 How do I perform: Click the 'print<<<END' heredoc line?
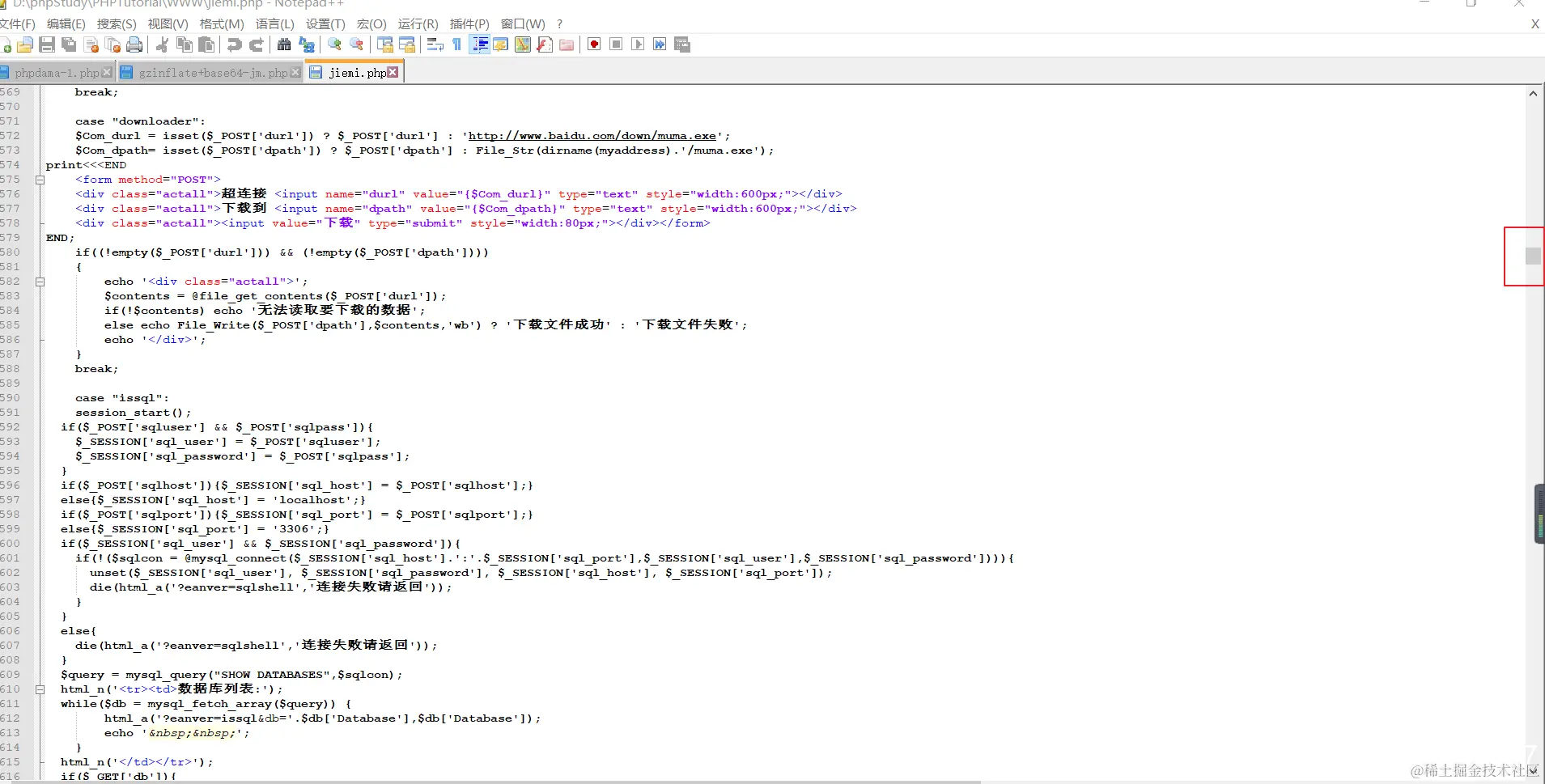pyautogui.click(x=86, y=165)
